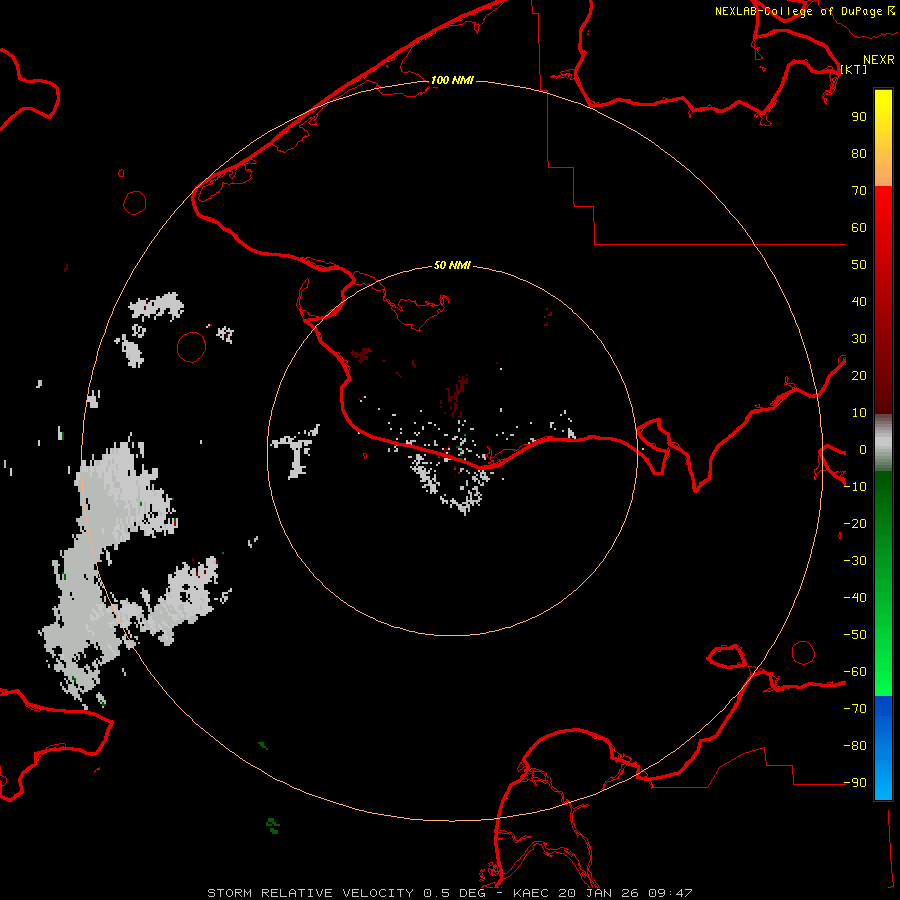Screen dimensions: 900x900
Task: Click the gray zero-velocity segment of the color bar
Action: pos(883,443)
